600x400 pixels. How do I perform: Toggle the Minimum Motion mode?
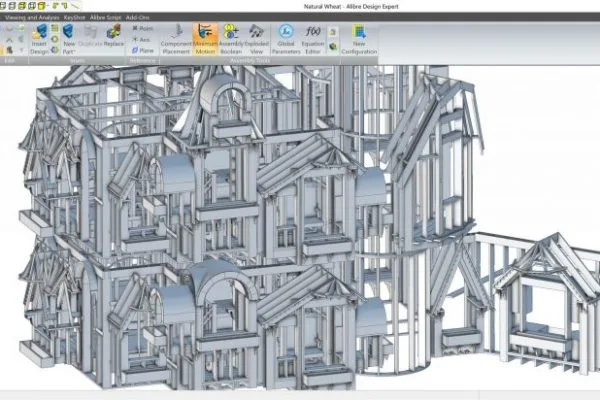pyautogui.click(x=205, y=39)
